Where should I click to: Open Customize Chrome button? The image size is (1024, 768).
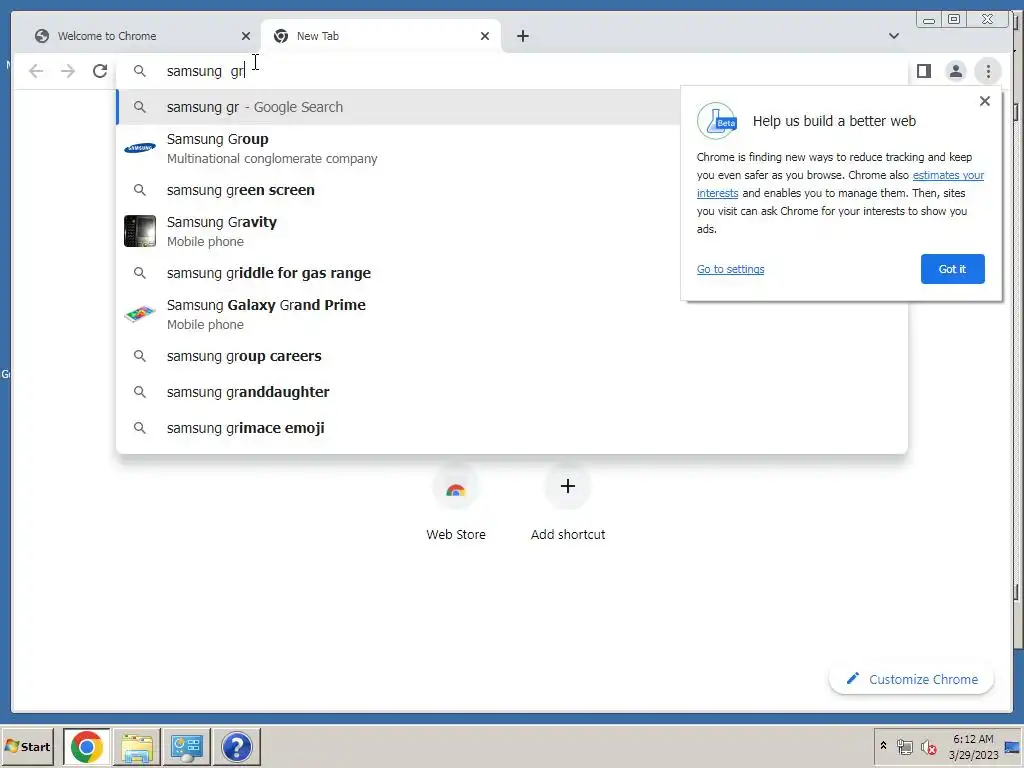click(912, 679)
